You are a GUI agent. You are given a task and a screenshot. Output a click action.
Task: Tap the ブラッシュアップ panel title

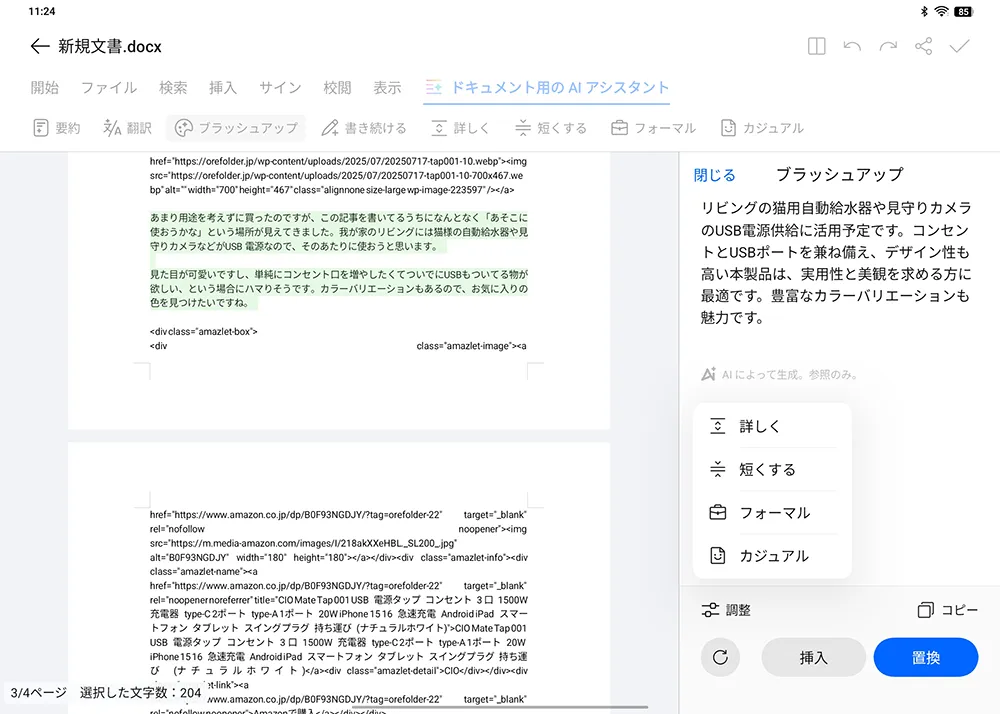click(839, 175)
